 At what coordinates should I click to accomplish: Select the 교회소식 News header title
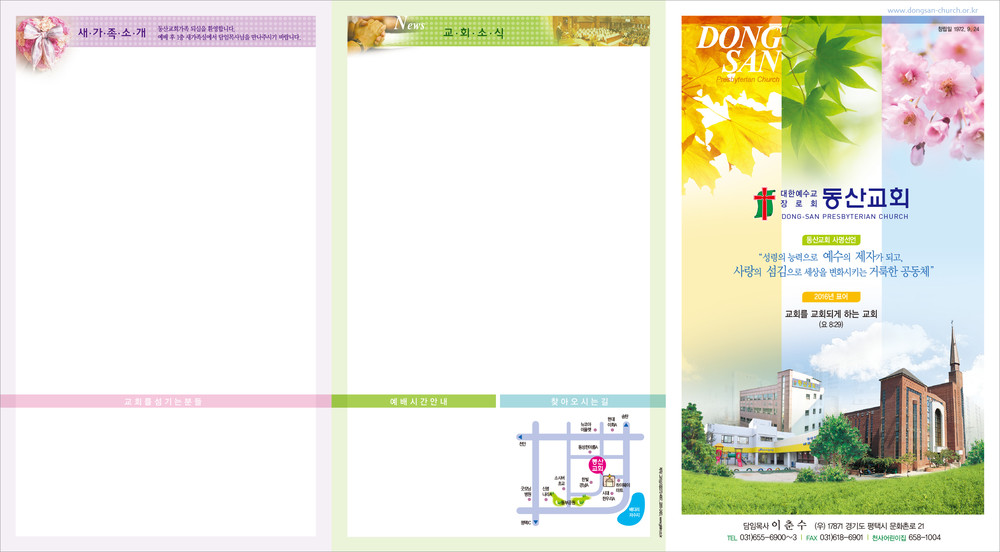click(x=474, y=33)
